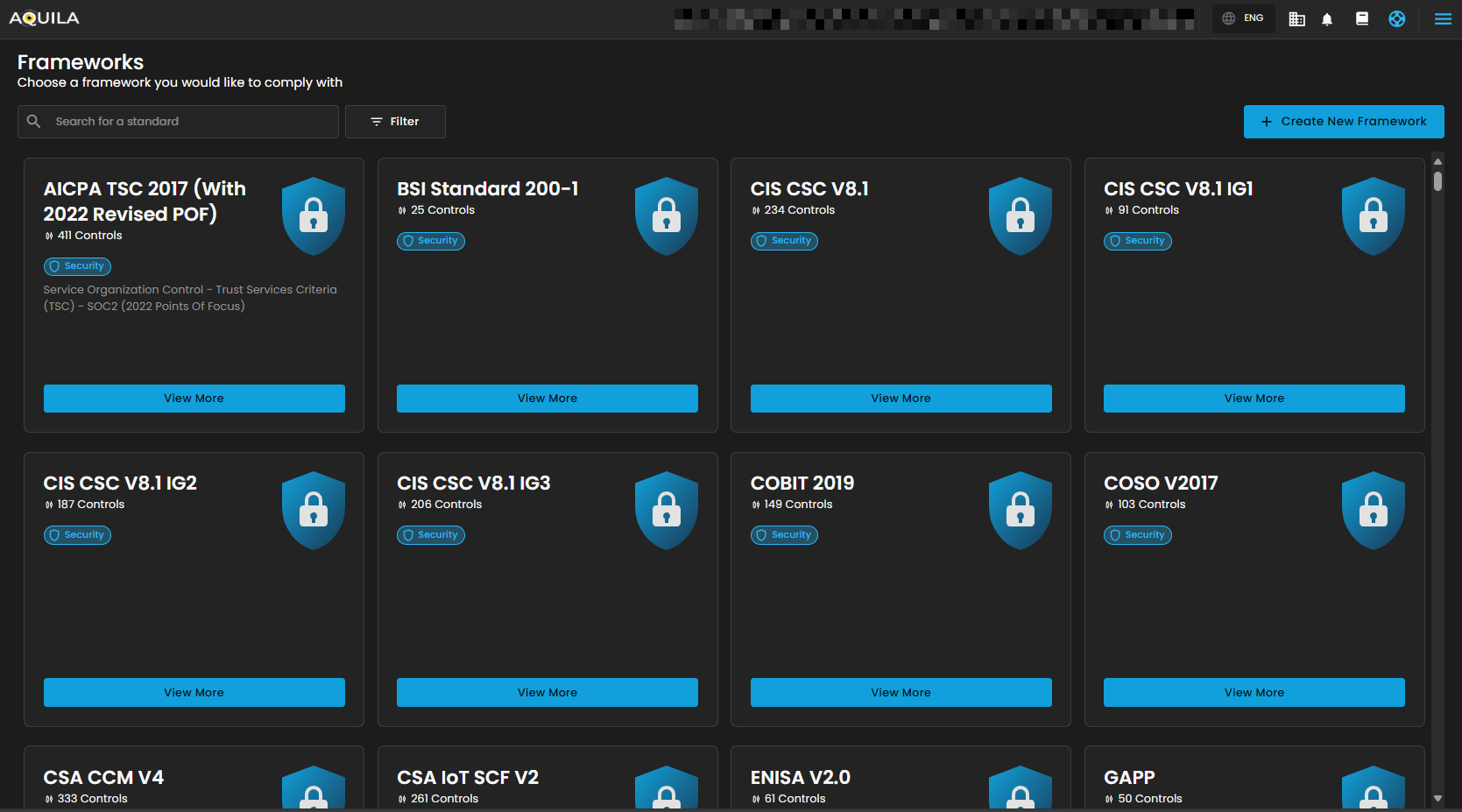The width and height of the screenshot is (1462, 812).
Task: Click the shield lock icon on COBIT 2019
Action: click(x=1020, y=510)
